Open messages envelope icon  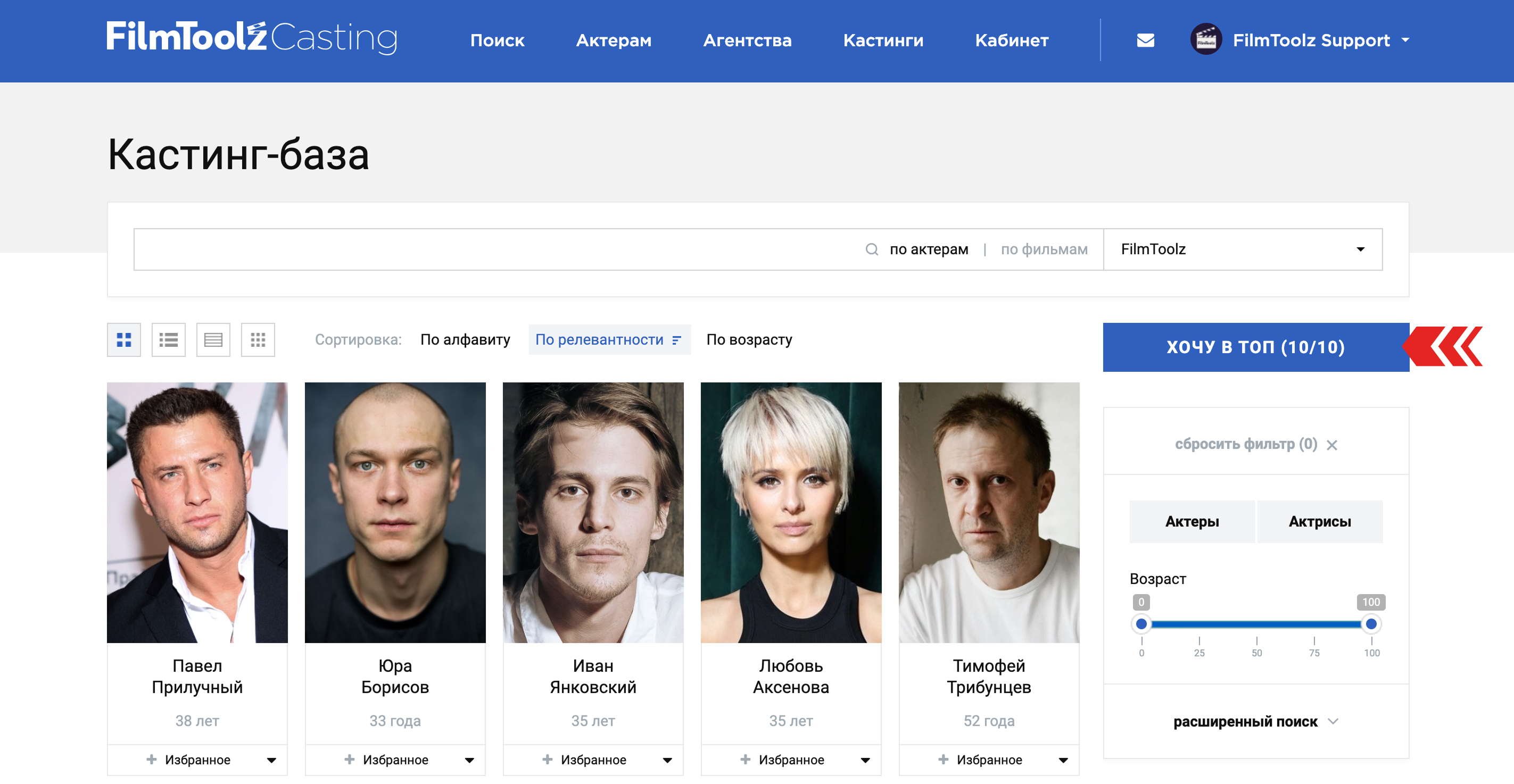(x=1145, y=40)
